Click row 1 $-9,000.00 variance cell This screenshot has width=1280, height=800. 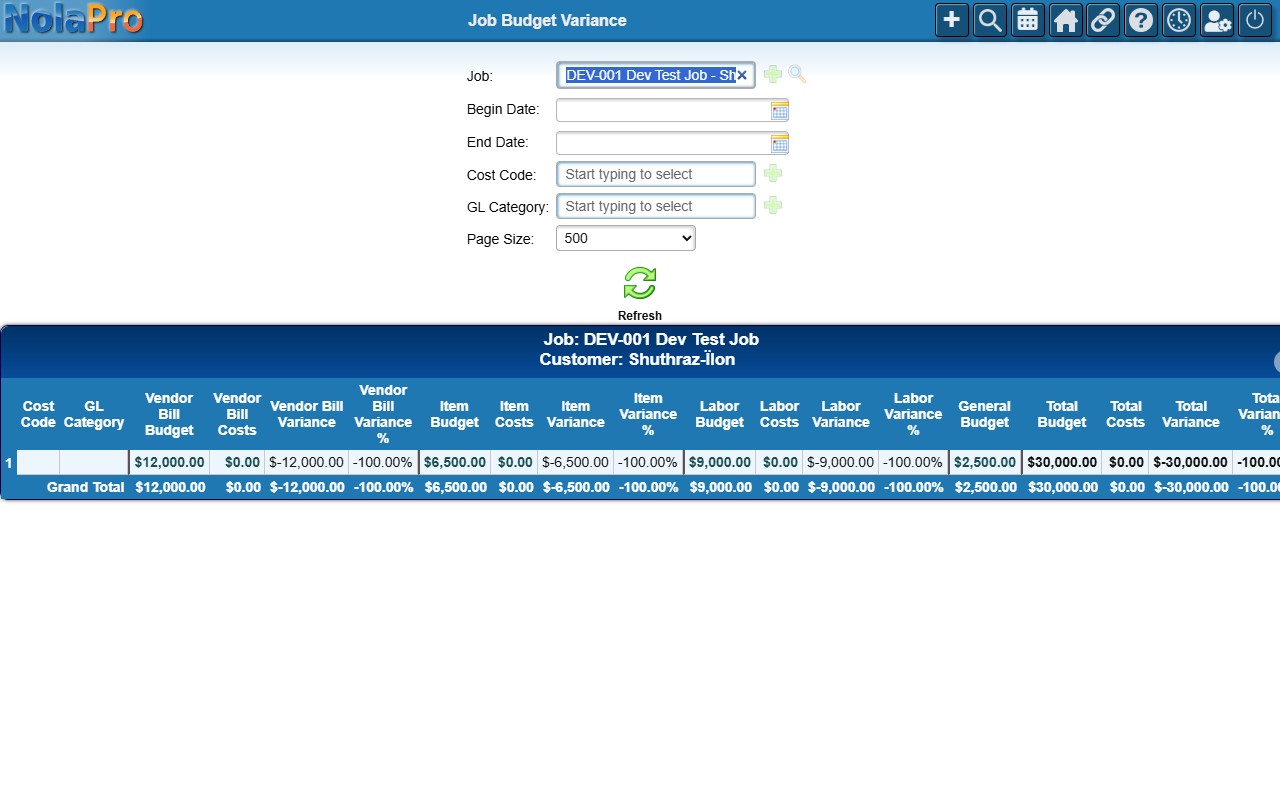pos(841,463)
